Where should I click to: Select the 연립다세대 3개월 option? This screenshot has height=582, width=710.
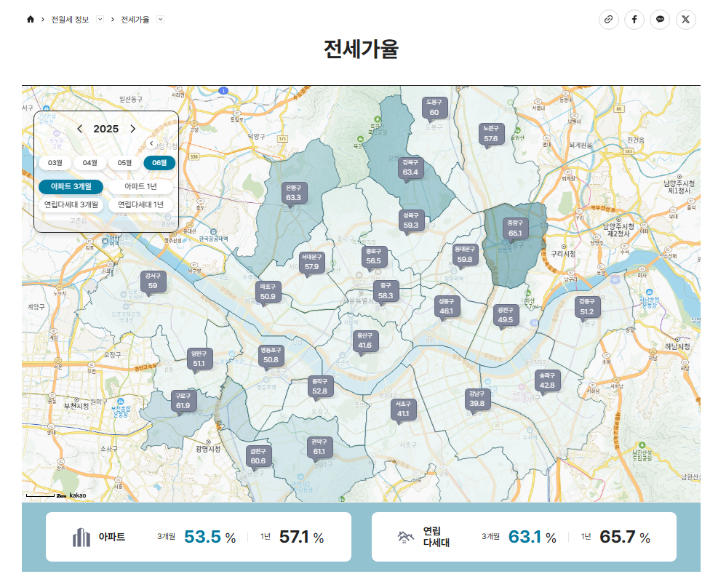71,205
